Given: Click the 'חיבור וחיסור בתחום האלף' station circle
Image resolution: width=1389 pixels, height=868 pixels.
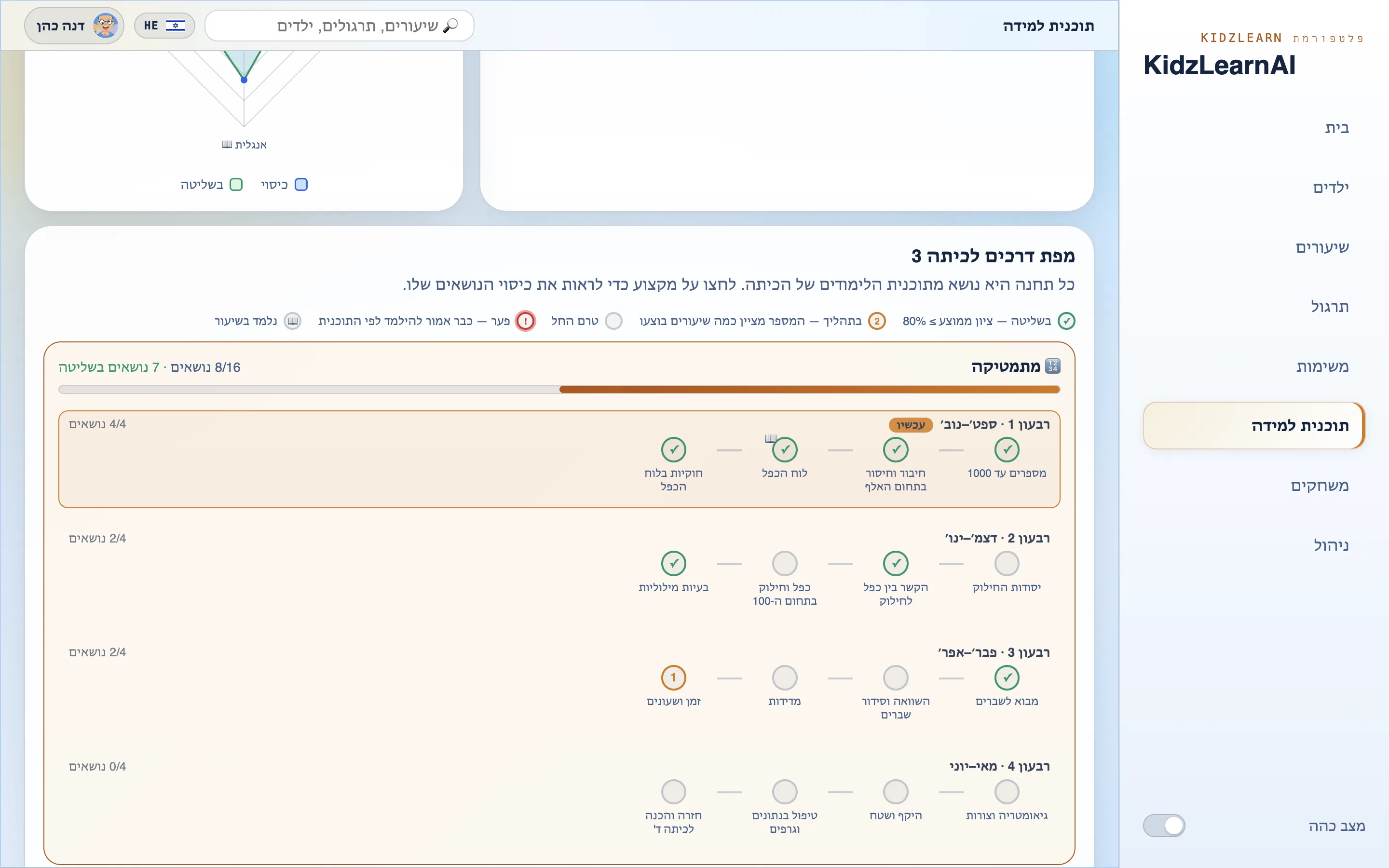Looking at the screenshot, I should [896, 449].
